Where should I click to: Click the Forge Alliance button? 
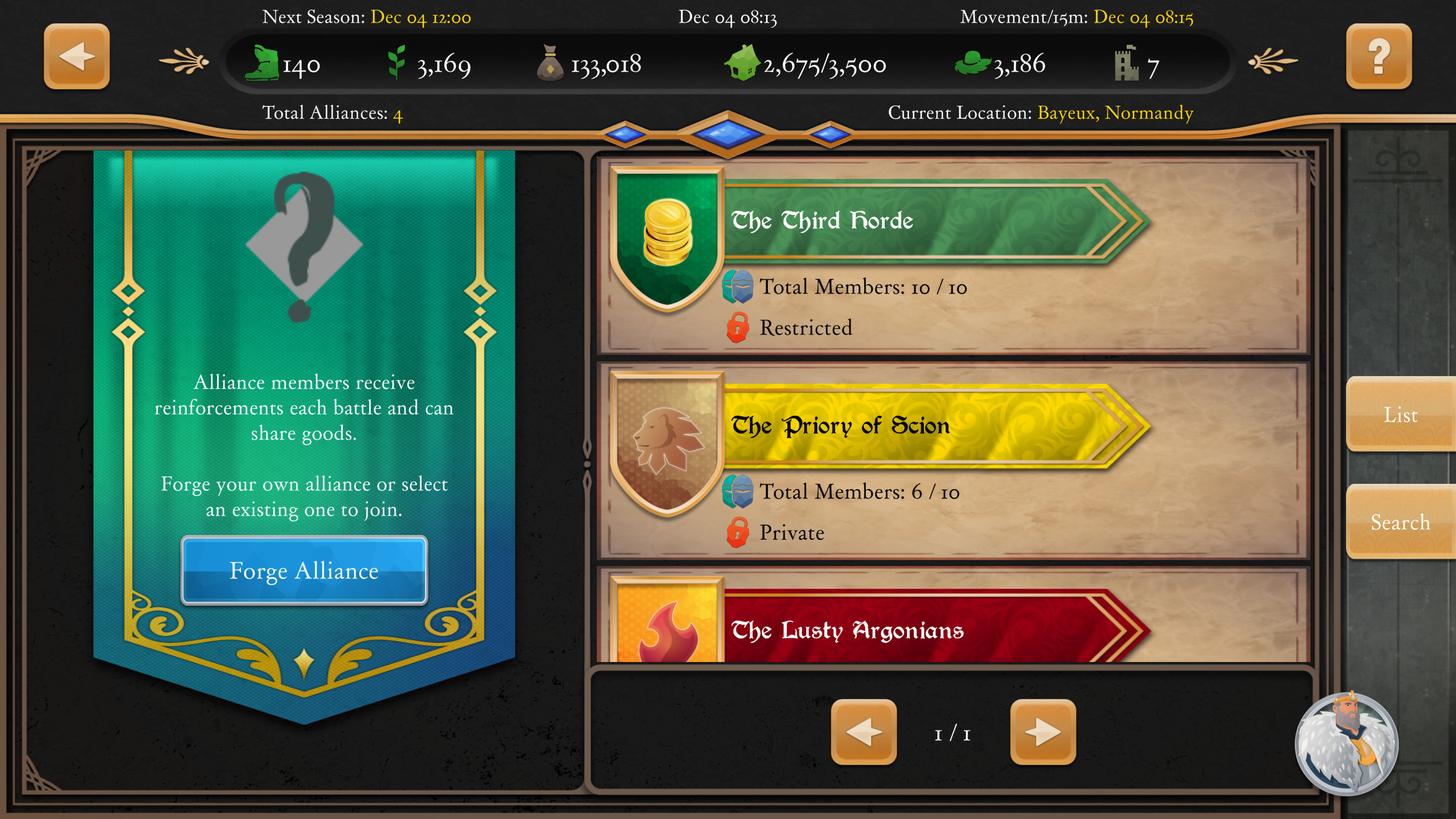(x=304, y=570)
